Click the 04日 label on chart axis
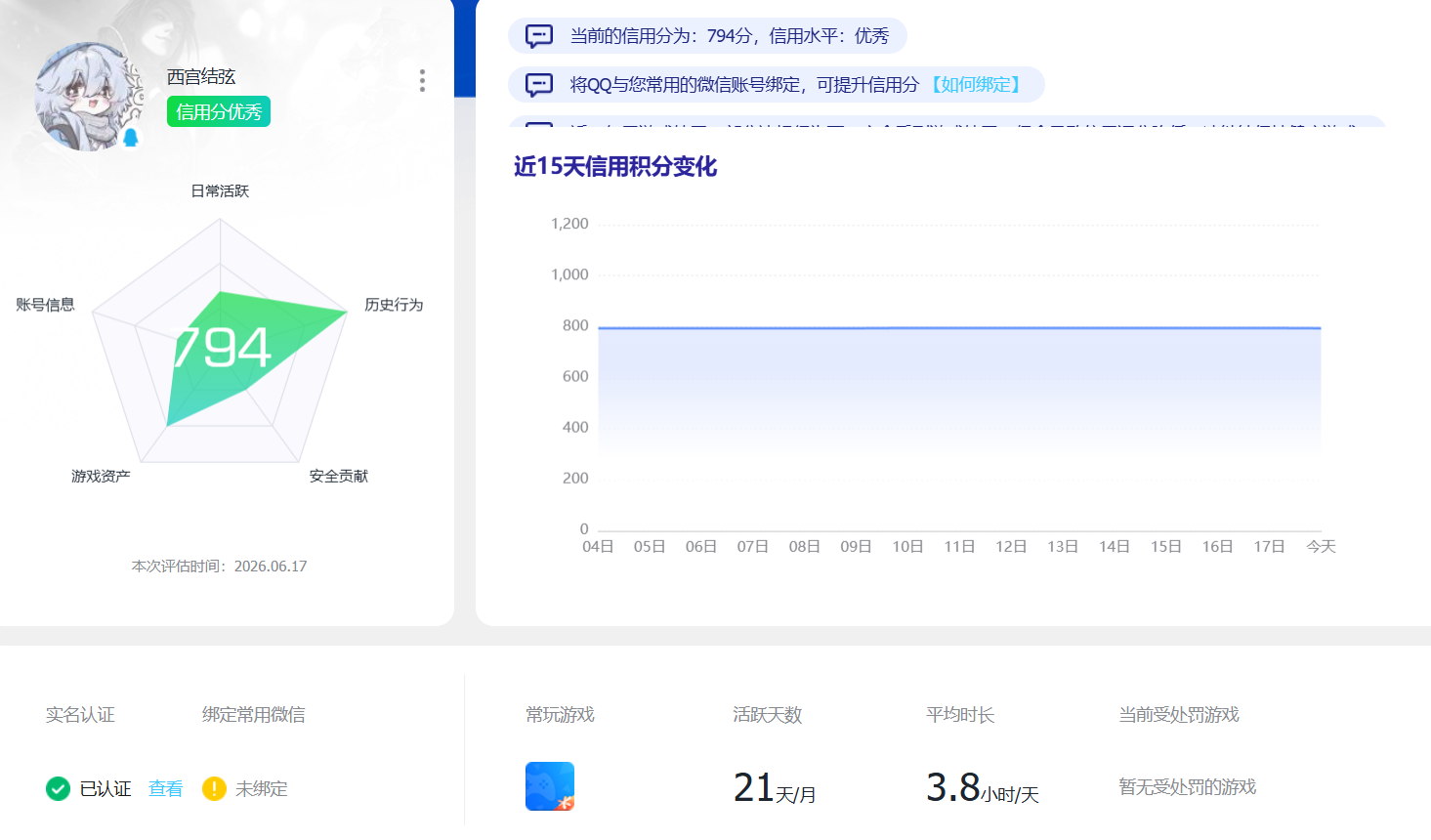Viewport: 1431px width, 840px height. (598, 546)
